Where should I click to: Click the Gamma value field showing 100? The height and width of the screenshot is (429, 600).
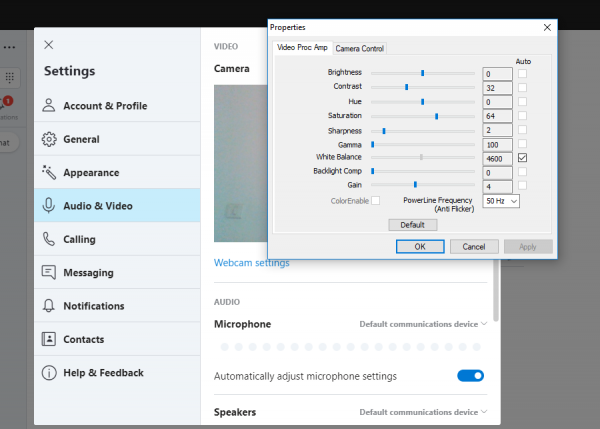[497, 145]
